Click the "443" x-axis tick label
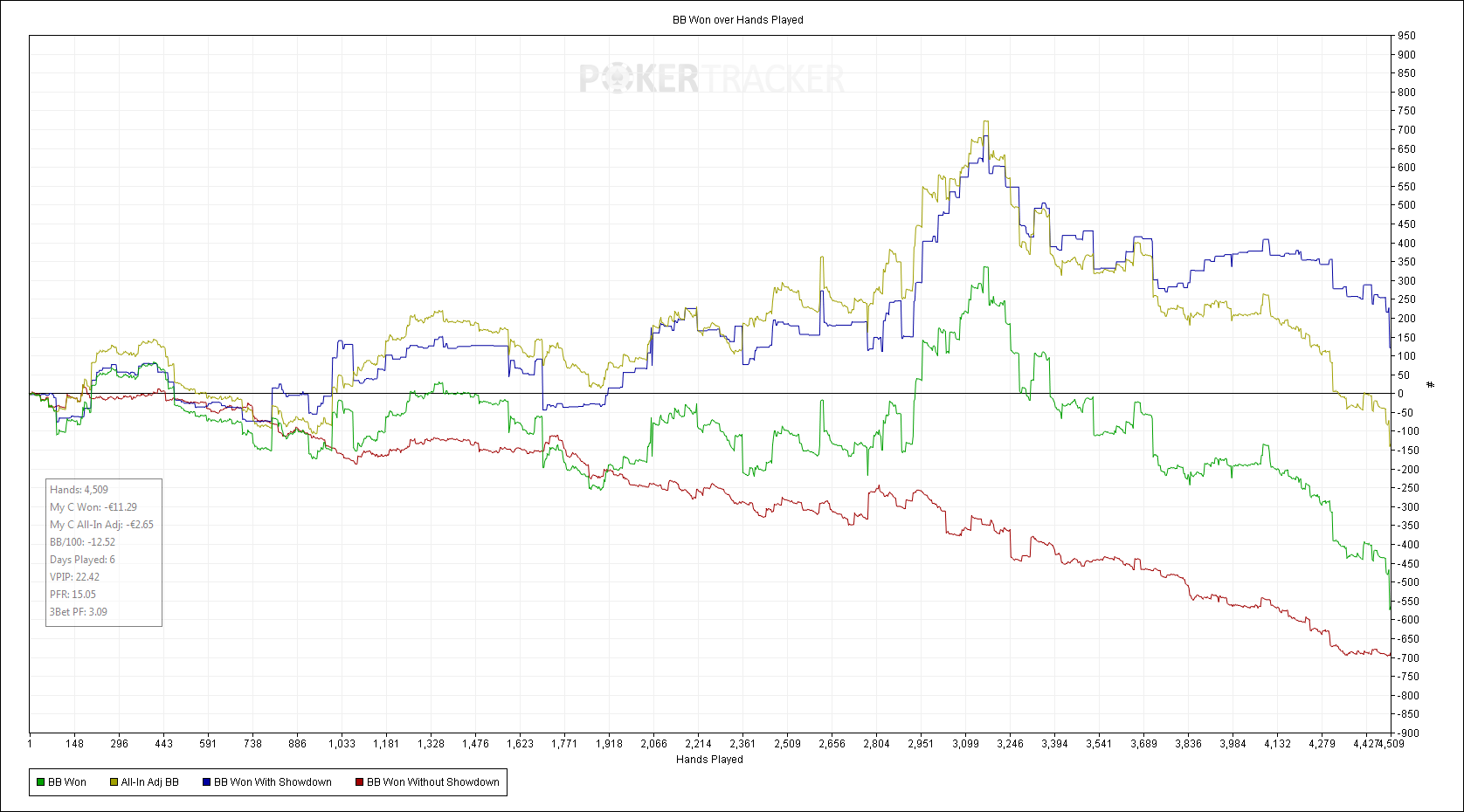1464x812 pixels. (x=163, y=744)
